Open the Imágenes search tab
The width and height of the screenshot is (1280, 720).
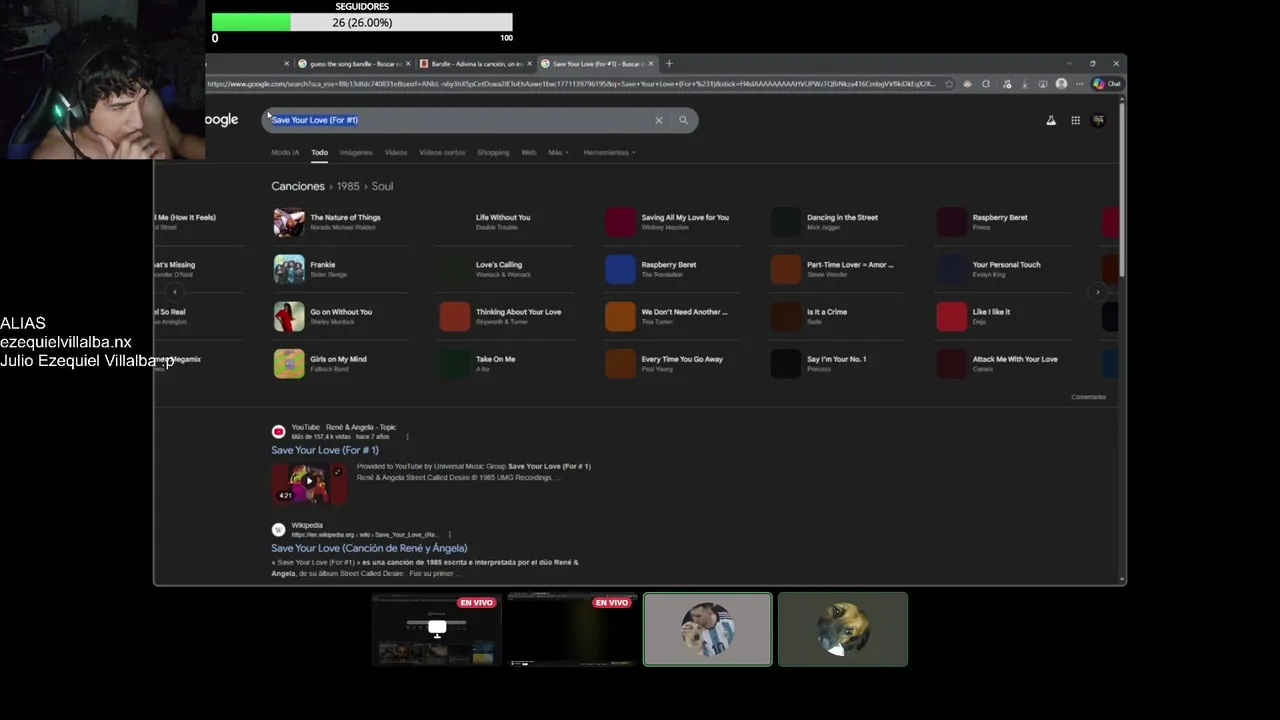point(356,153)
